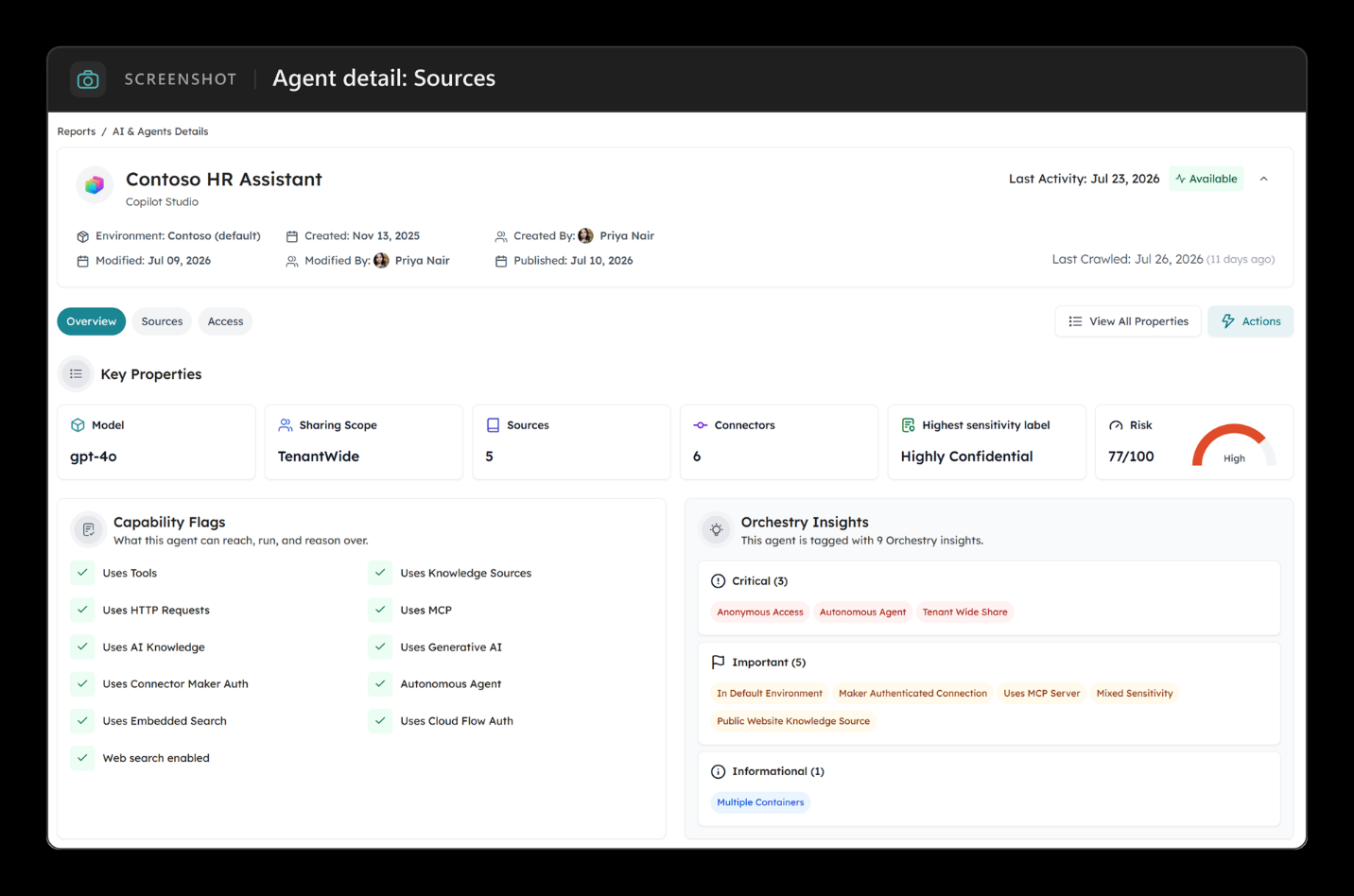Click the Environment cube icon
The height and width of the screenshot is (896, 1354).
pos(82,236)
